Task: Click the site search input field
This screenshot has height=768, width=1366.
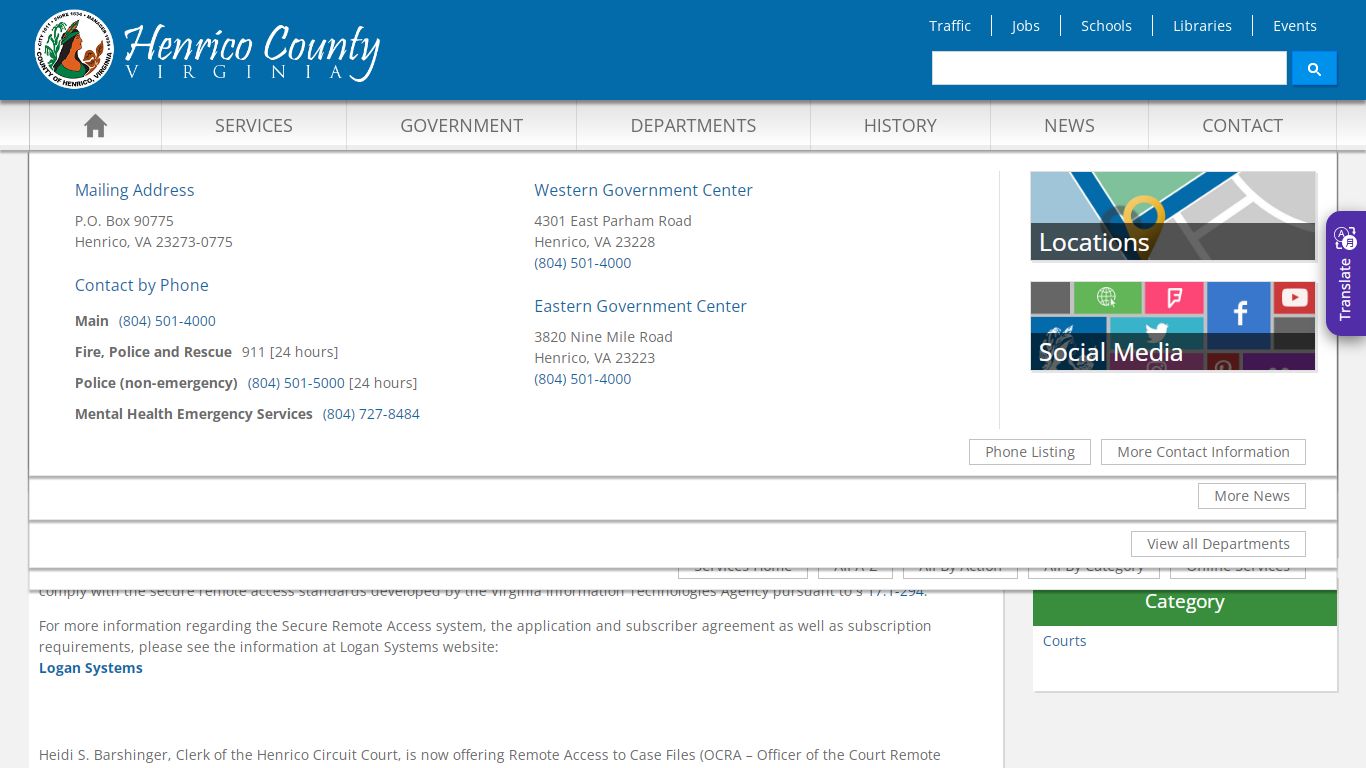Action: pos(1109,68)
